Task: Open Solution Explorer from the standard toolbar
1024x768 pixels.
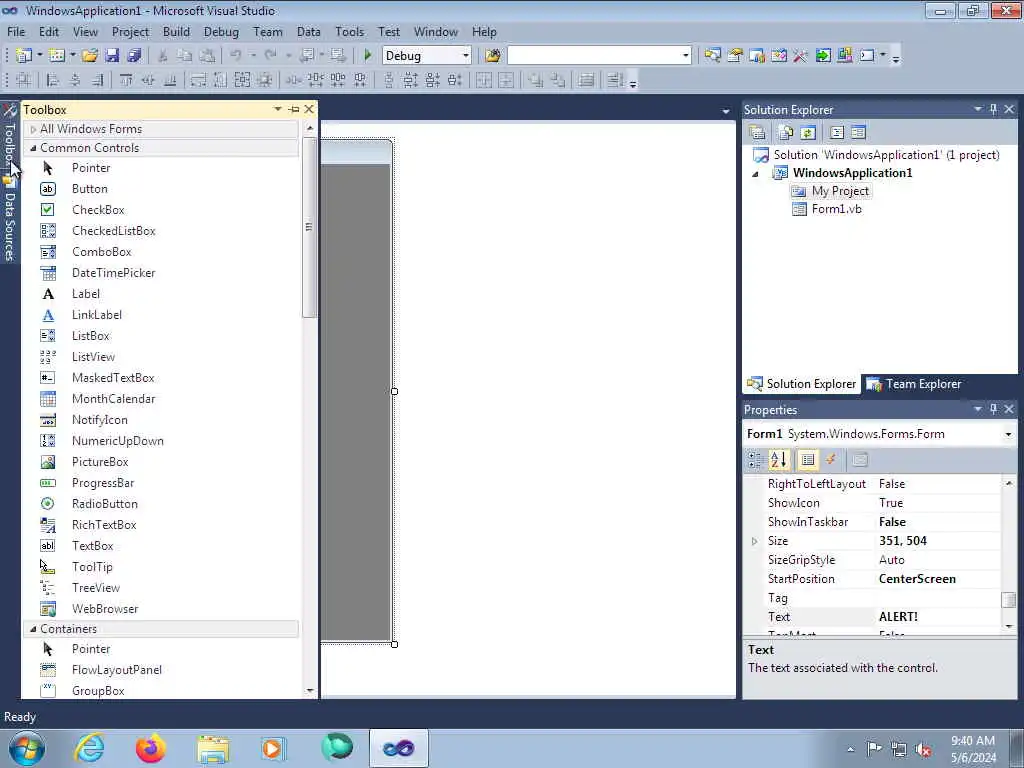Action: coord(712,56)
